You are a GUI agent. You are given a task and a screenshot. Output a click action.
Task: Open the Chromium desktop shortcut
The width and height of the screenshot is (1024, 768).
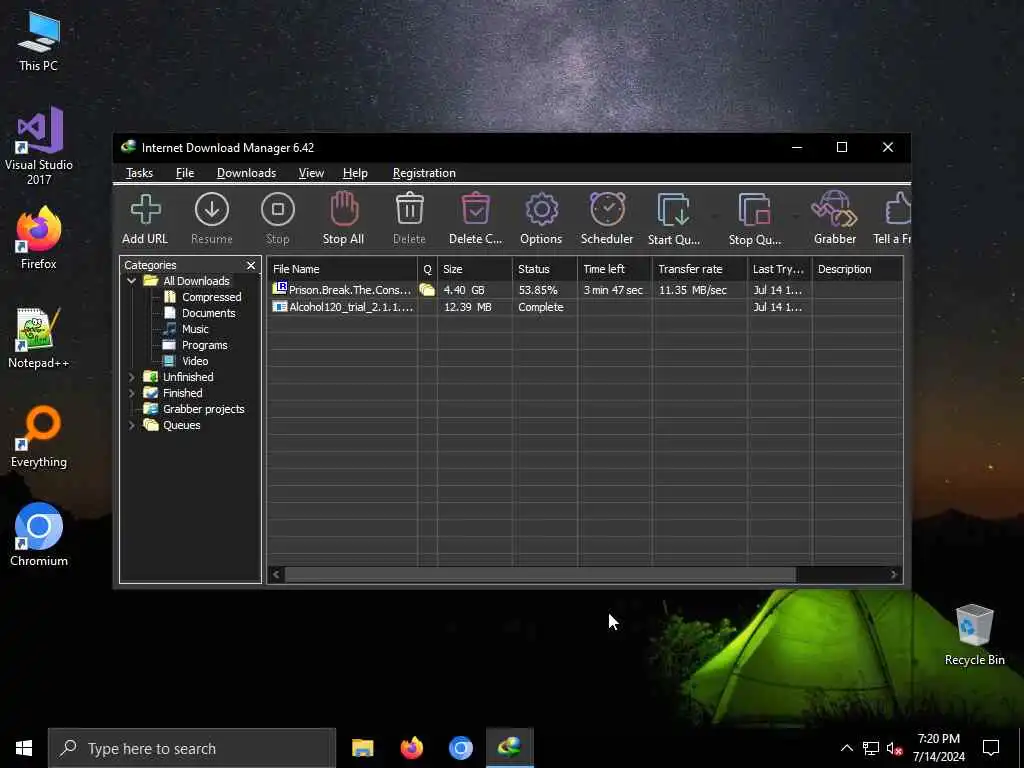point(39,534)
